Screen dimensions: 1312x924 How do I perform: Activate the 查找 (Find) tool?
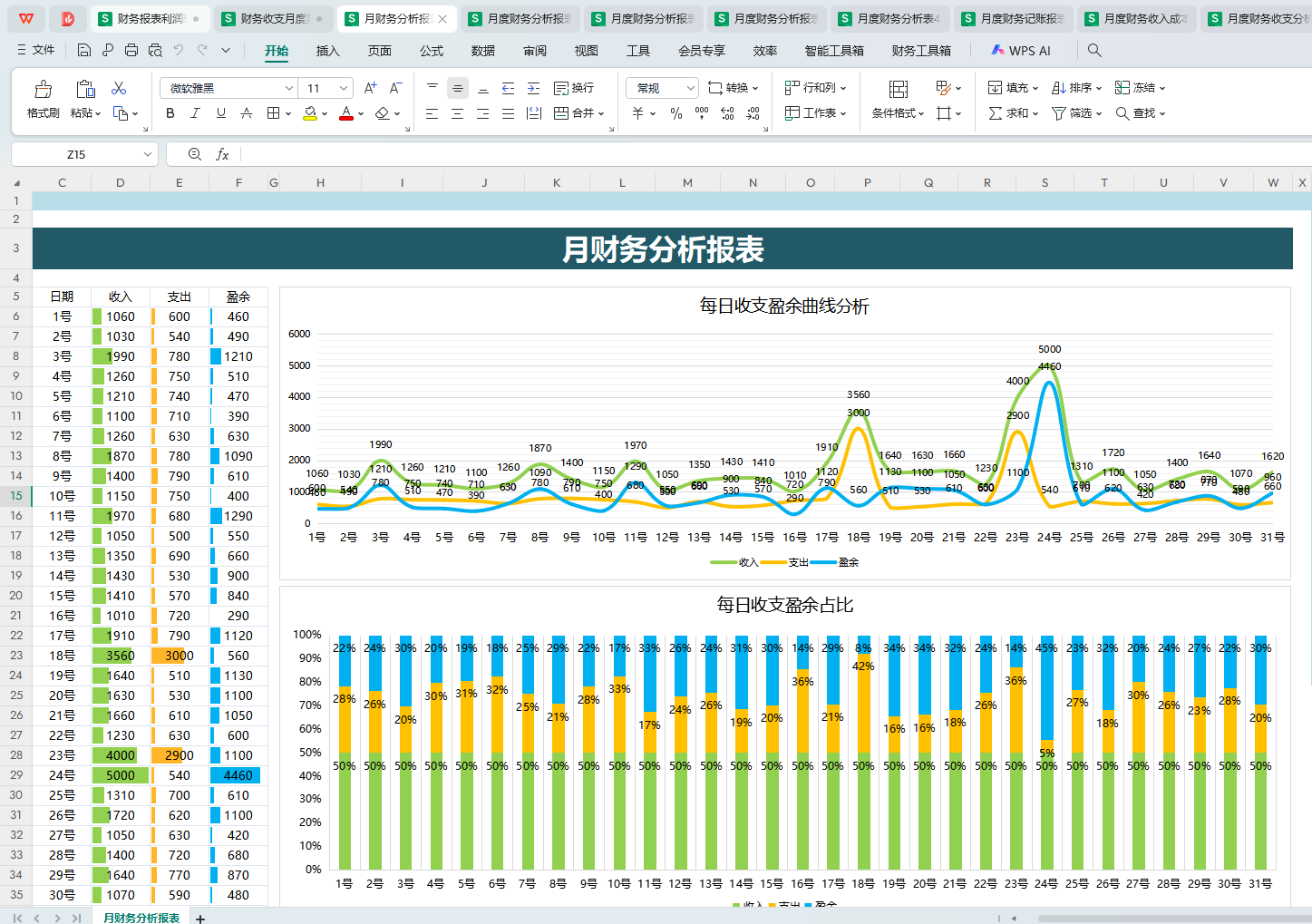pyautogui.click(x=1135, y=112)
